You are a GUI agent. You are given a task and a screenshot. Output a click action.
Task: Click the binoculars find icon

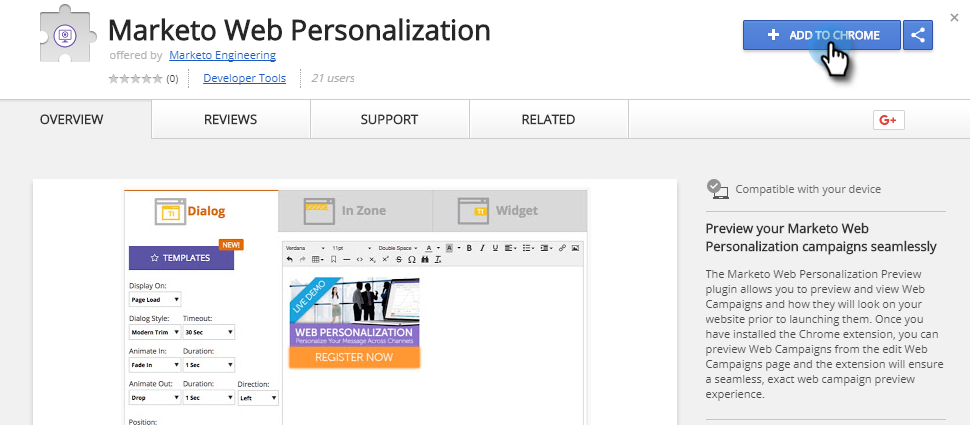tap(425, 259)
